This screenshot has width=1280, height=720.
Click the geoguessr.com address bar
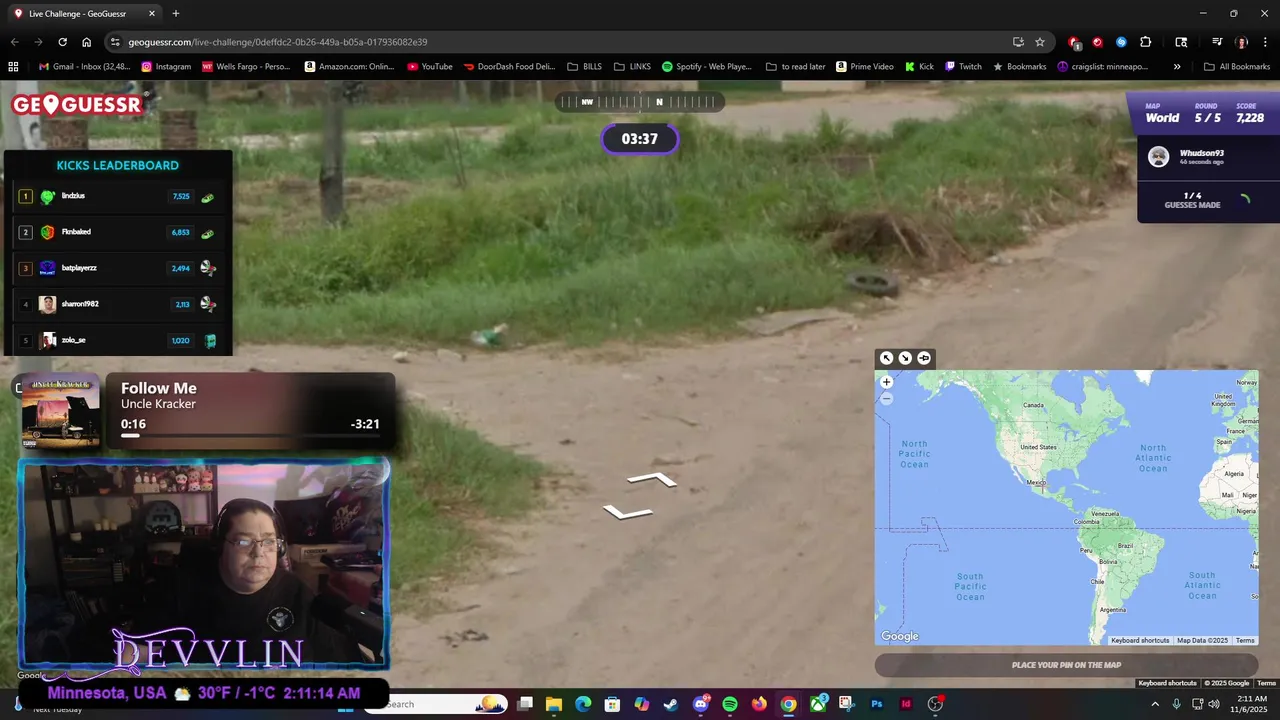[560, 42]
